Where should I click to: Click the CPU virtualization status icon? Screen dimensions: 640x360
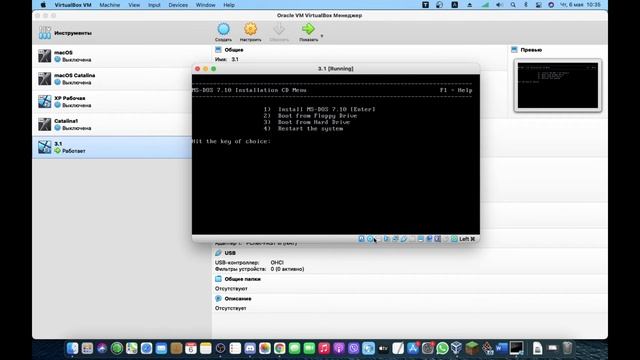pyautogui.click(x=438, y=239)
